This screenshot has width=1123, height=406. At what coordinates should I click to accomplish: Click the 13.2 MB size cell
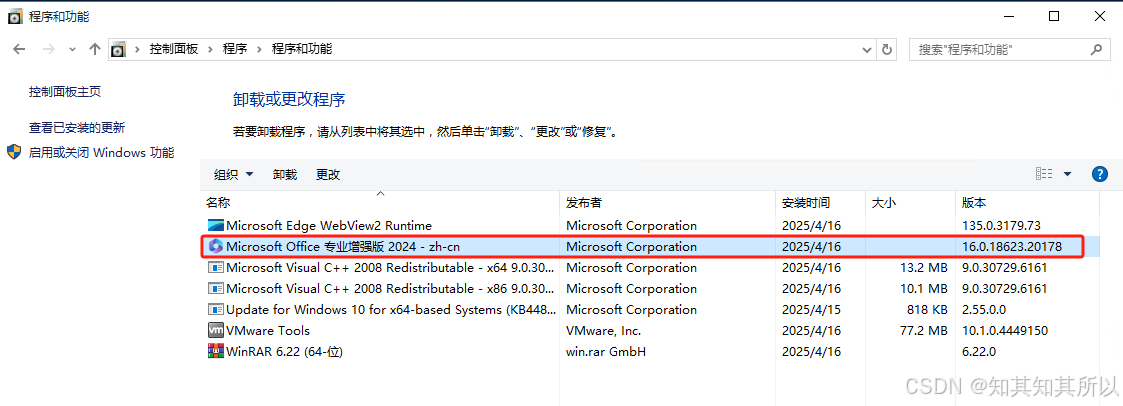click(x=924, y=268)
